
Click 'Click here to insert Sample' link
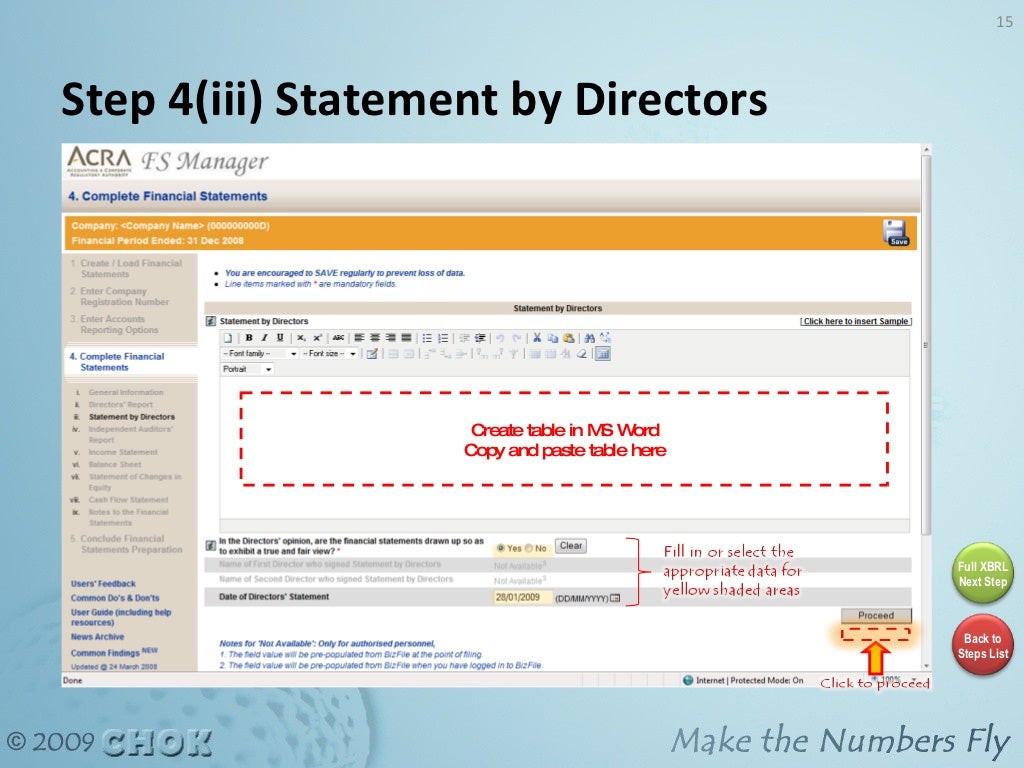coord(856,321)
